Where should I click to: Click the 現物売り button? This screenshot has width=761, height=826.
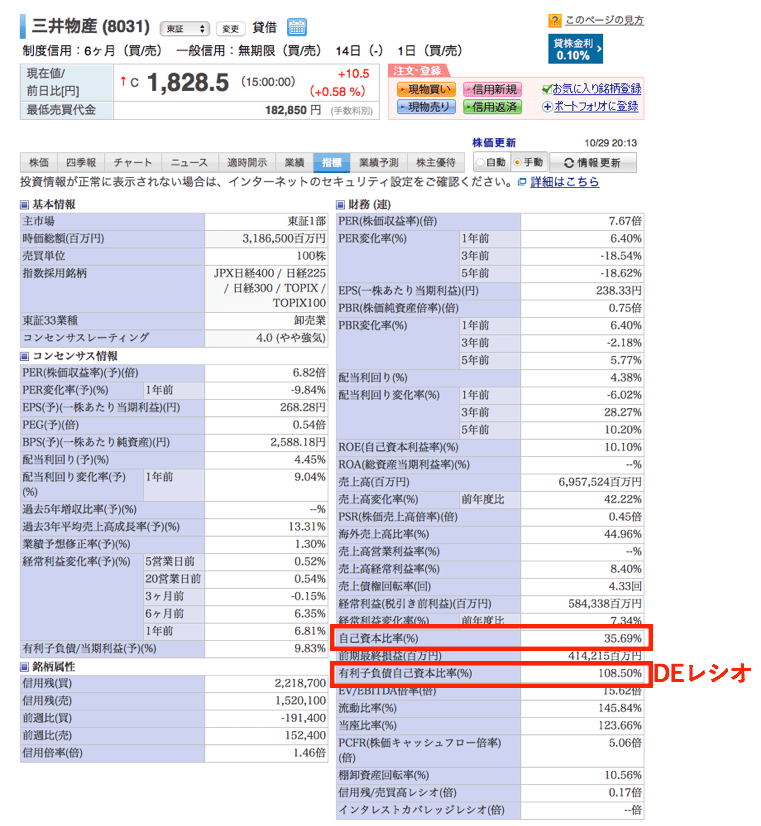pos(426,107)
